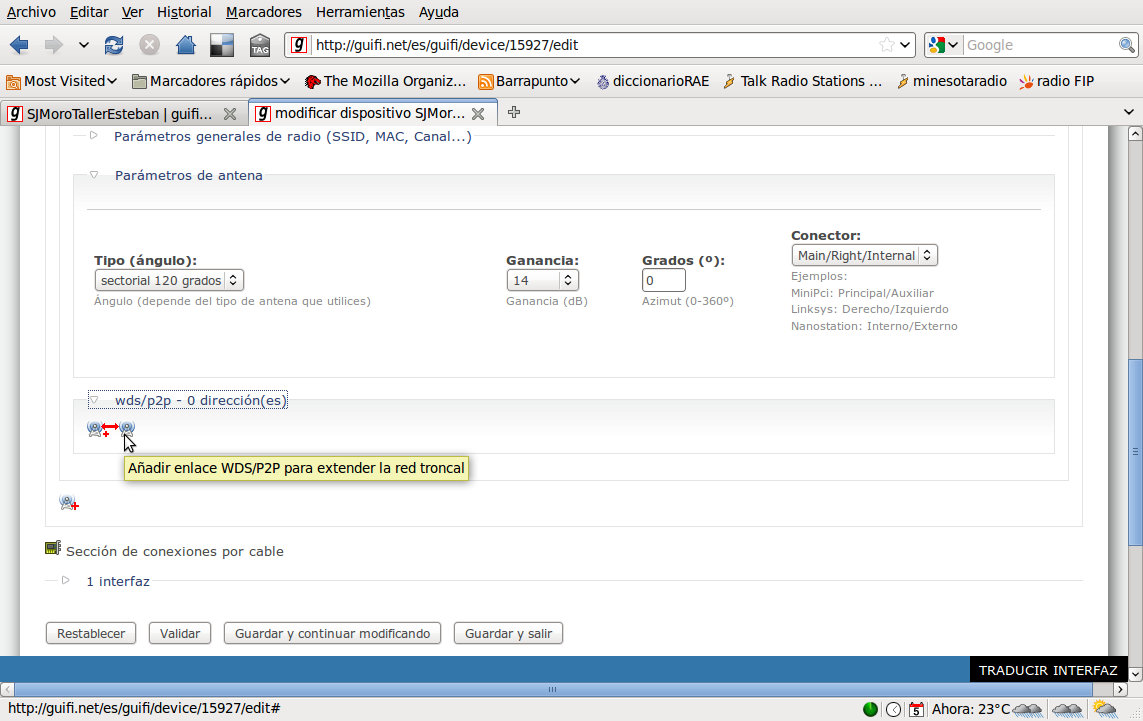This screenshot has width=1143, height=721.
Task: Click the back navigation arrow
Action: 20,45
